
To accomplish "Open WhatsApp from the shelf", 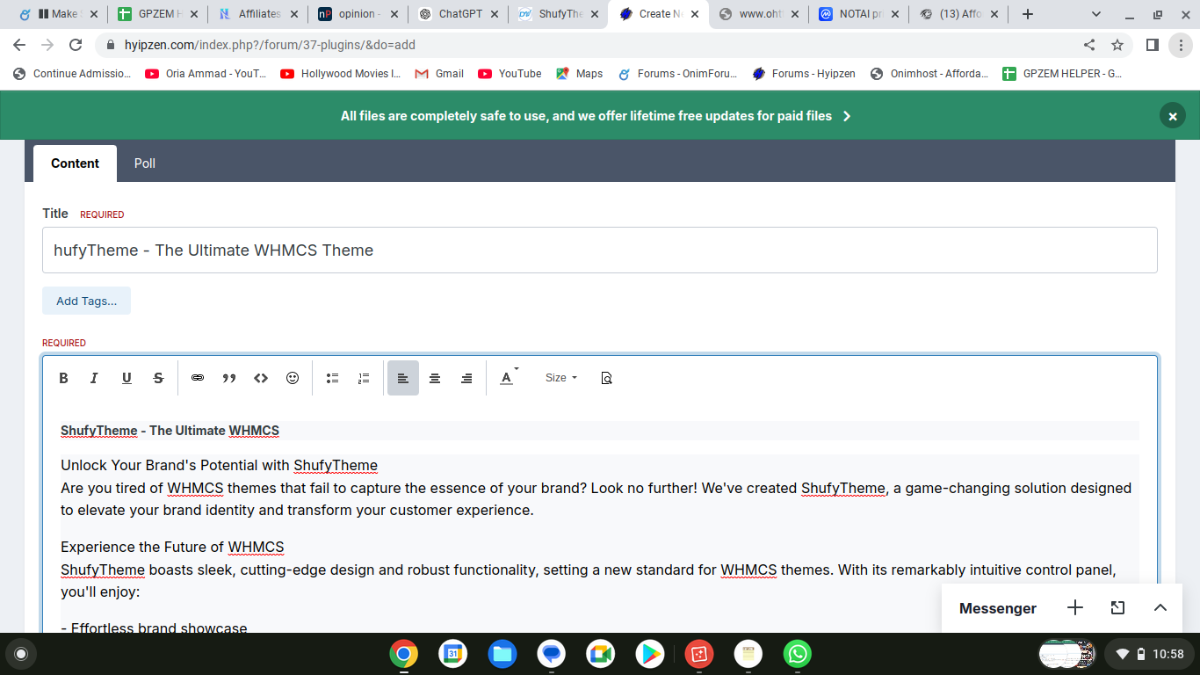I will click(797, 654).
